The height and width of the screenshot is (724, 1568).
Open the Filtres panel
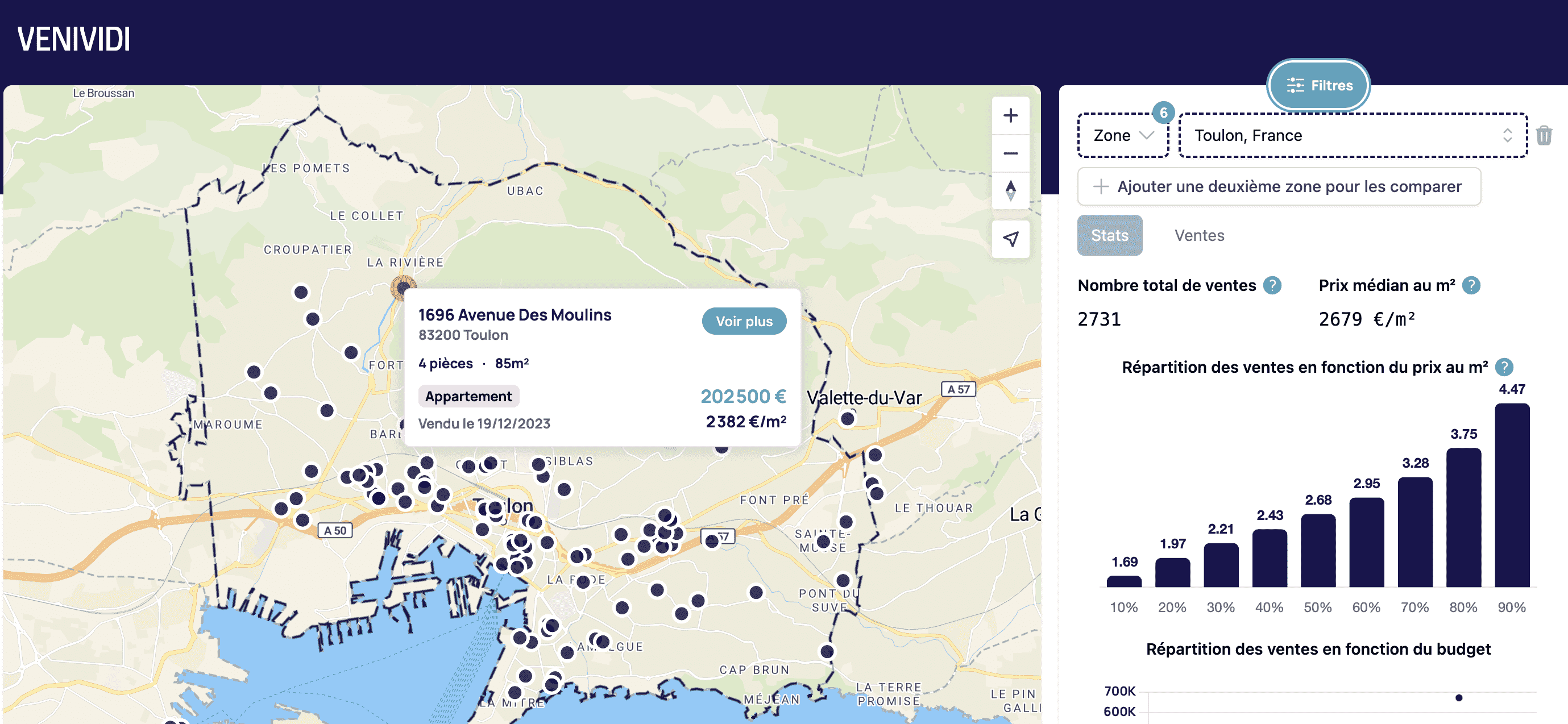pos(1318,85)
